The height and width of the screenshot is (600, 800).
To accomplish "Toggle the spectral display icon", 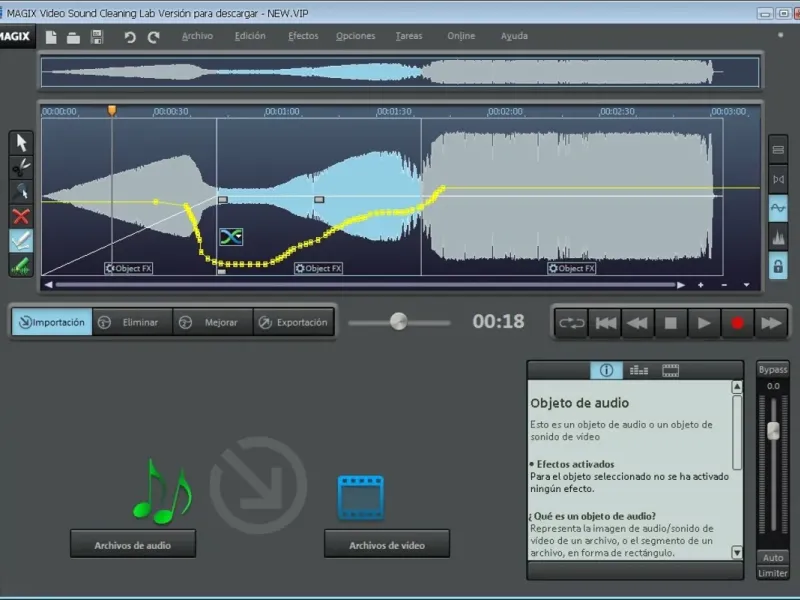I will point(778,237).
